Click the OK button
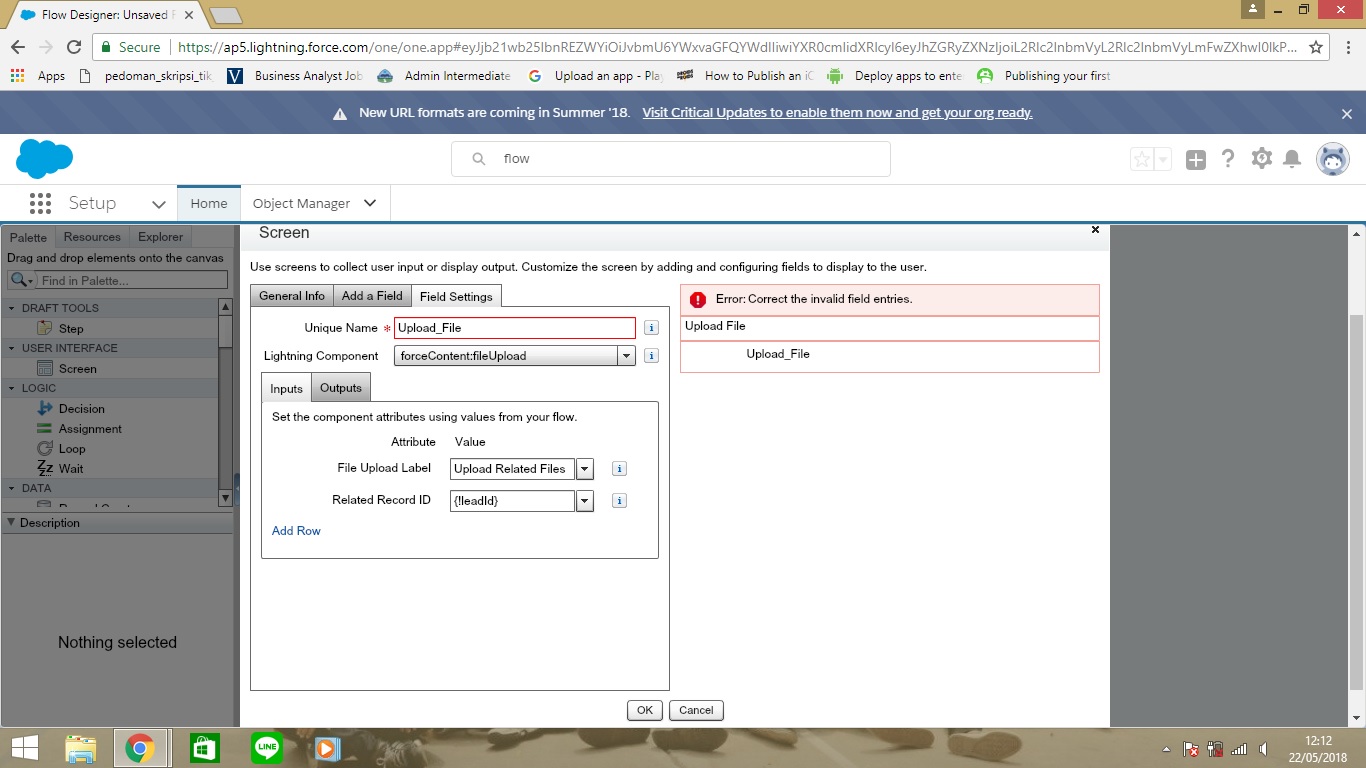The image size is (1366, 768). (x=644, y=710)
